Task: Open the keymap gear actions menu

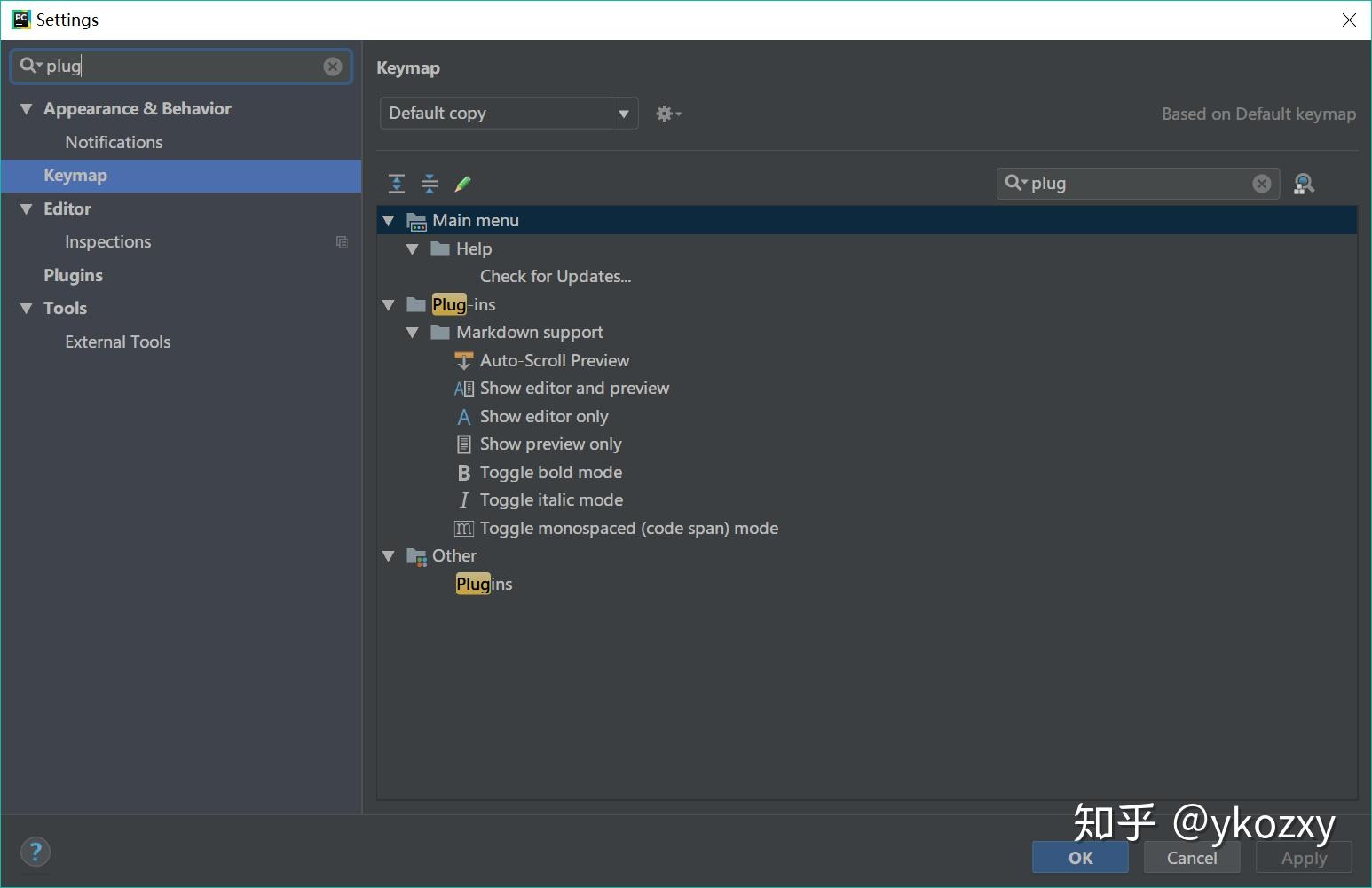Action: point(668,114)
